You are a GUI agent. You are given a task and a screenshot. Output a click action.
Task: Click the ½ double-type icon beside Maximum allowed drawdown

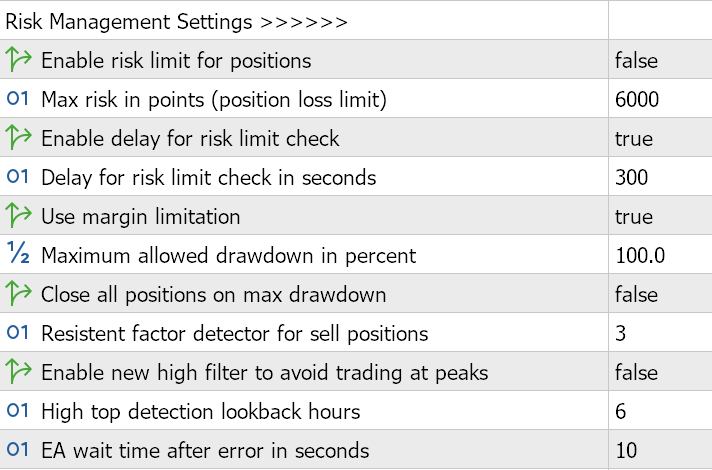click(x=18, y=255)
